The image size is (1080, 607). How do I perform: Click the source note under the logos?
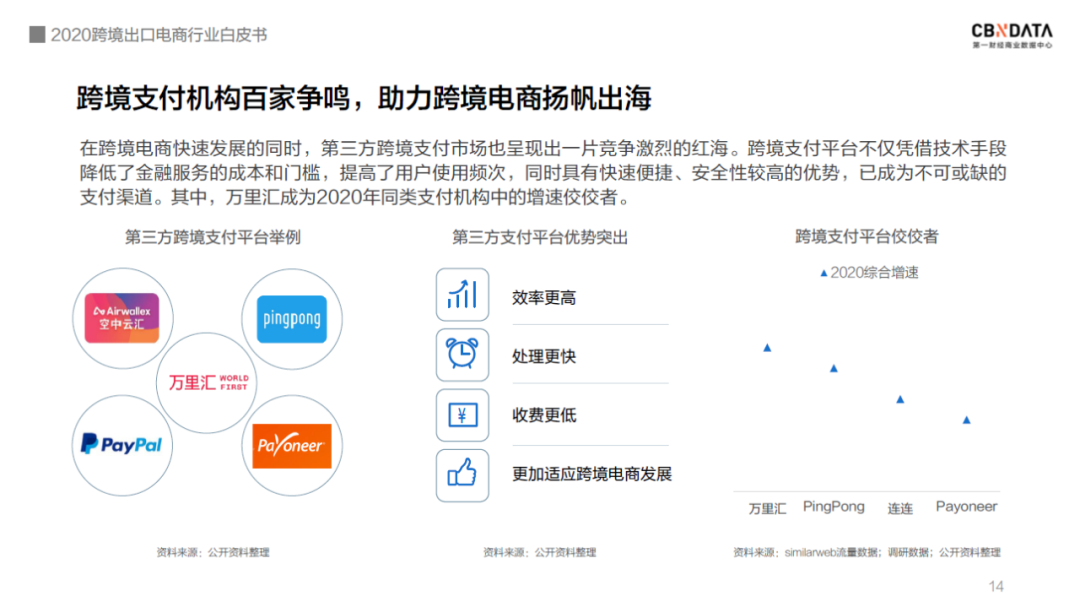click(x=213, y=553)
